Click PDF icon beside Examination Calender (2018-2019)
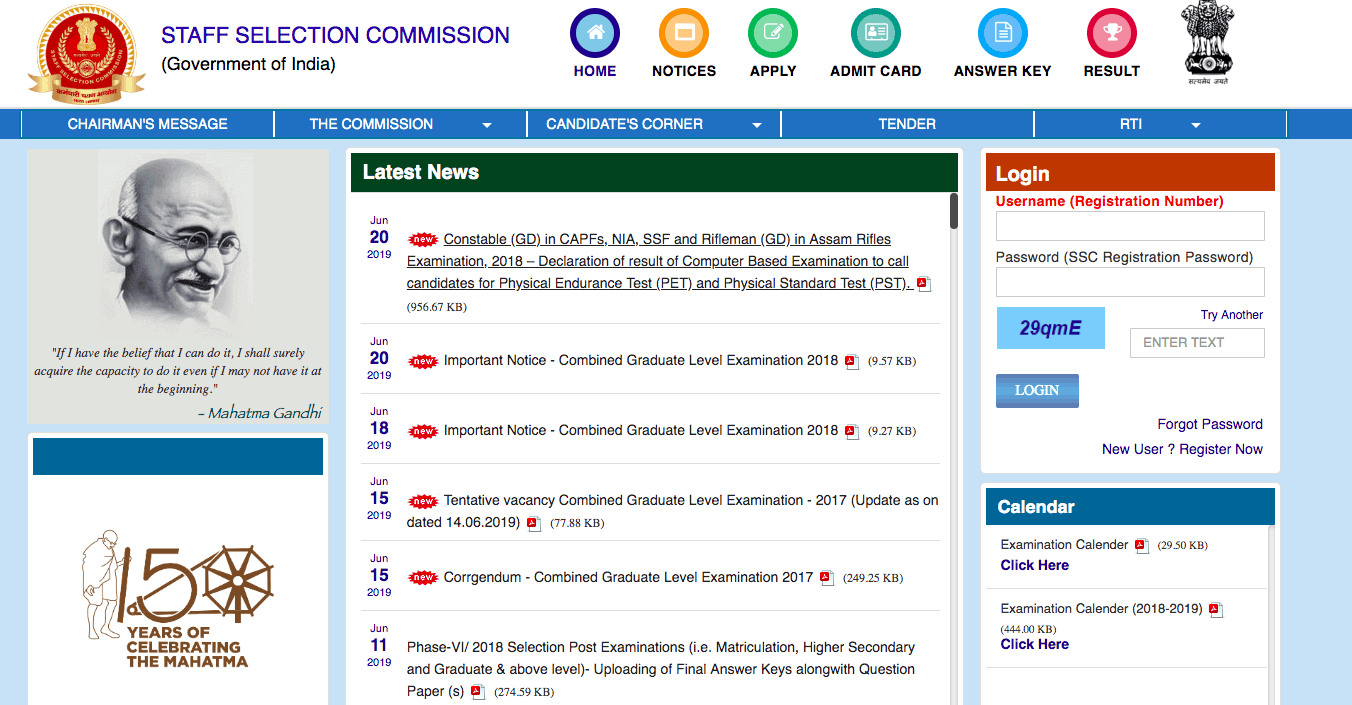The width and height of the screenshot is (1352, 705). [x=1215, y=610]
